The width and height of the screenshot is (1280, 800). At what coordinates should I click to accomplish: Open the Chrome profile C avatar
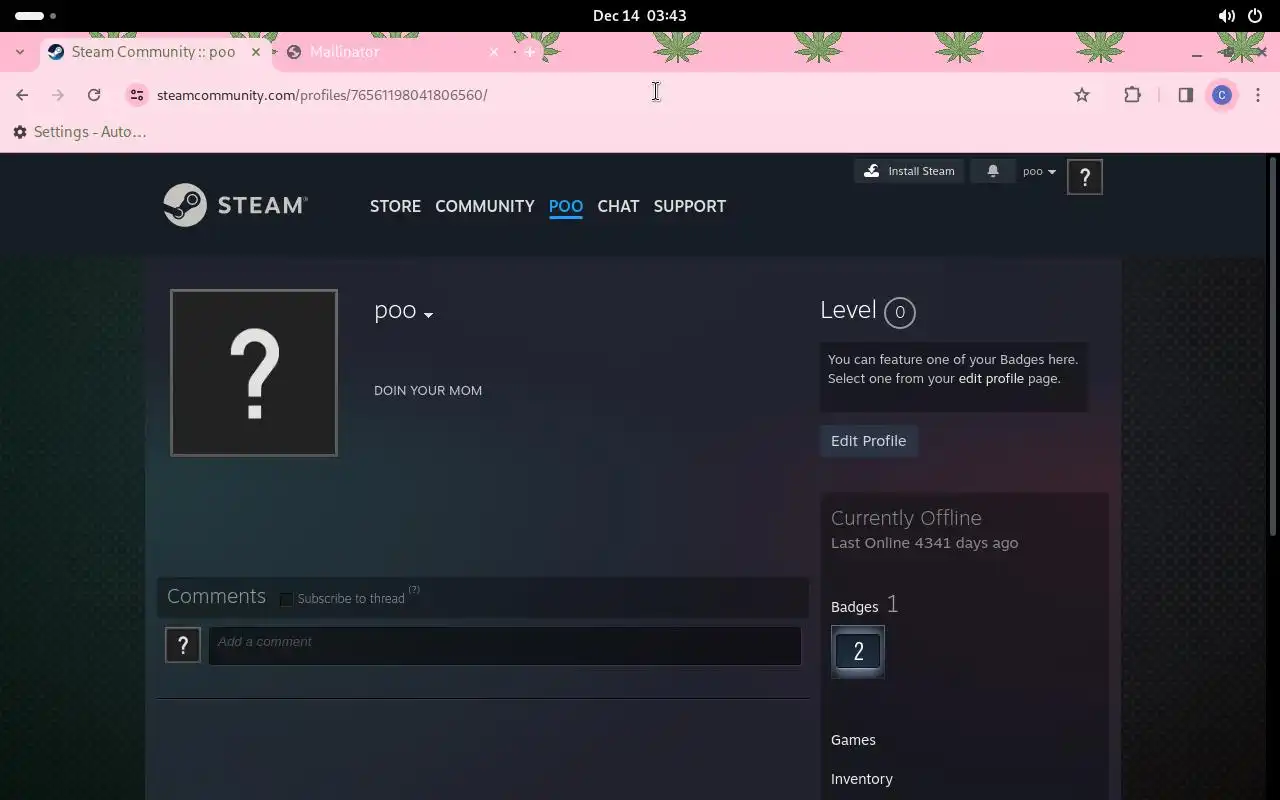point(1221,95)
